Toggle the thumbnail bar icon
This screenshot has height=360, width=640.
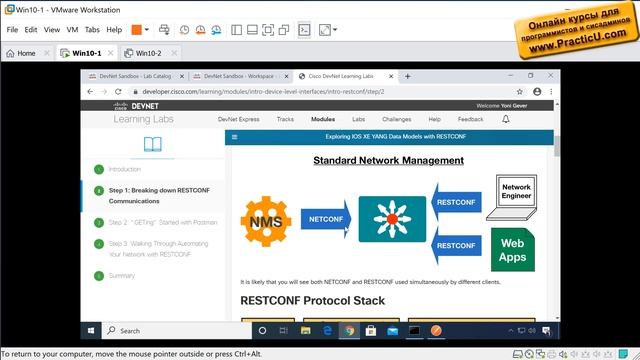pyautogui.click(x=252, y=30)
